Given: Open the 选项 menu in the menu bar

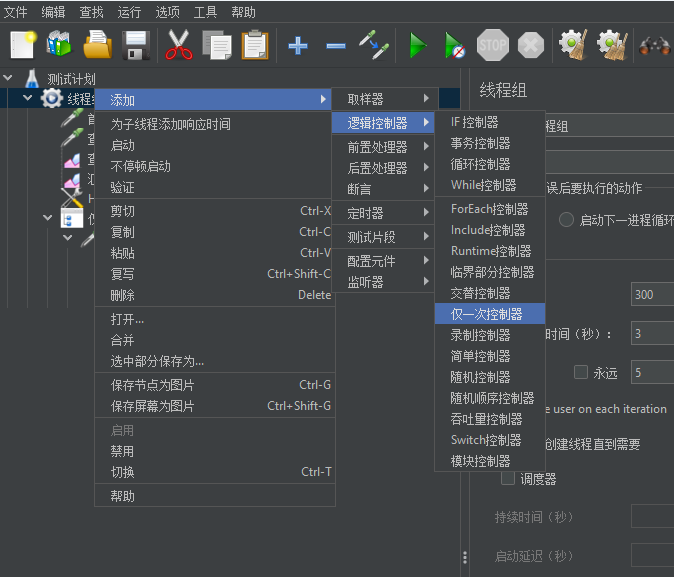Looking at the screenshot, I should tap(167, 12).
